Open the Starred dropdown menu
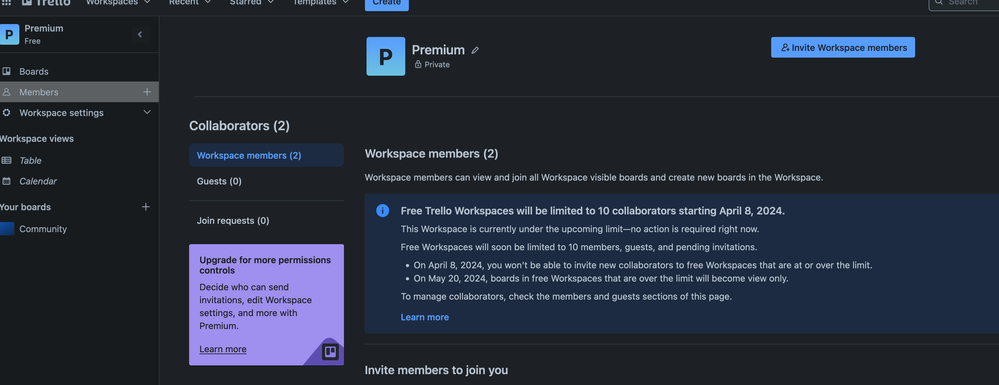This screenshot has width=999, height=385. point(252,3)
